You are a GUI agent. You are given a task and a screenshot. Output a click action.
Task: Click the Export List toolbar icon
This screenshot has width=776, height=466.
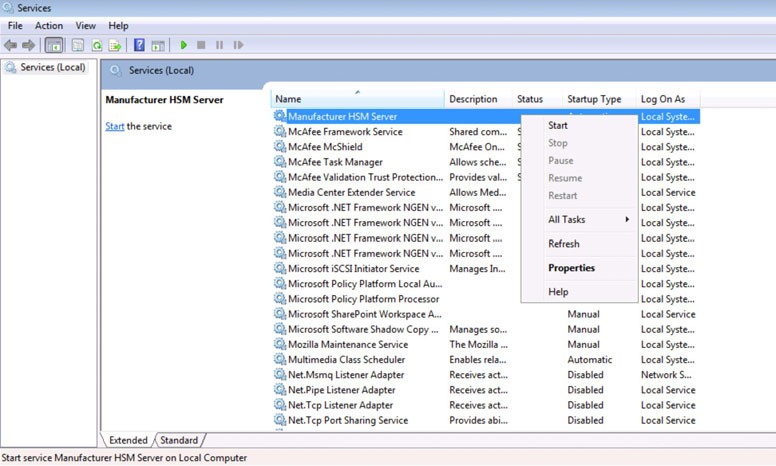115,46
